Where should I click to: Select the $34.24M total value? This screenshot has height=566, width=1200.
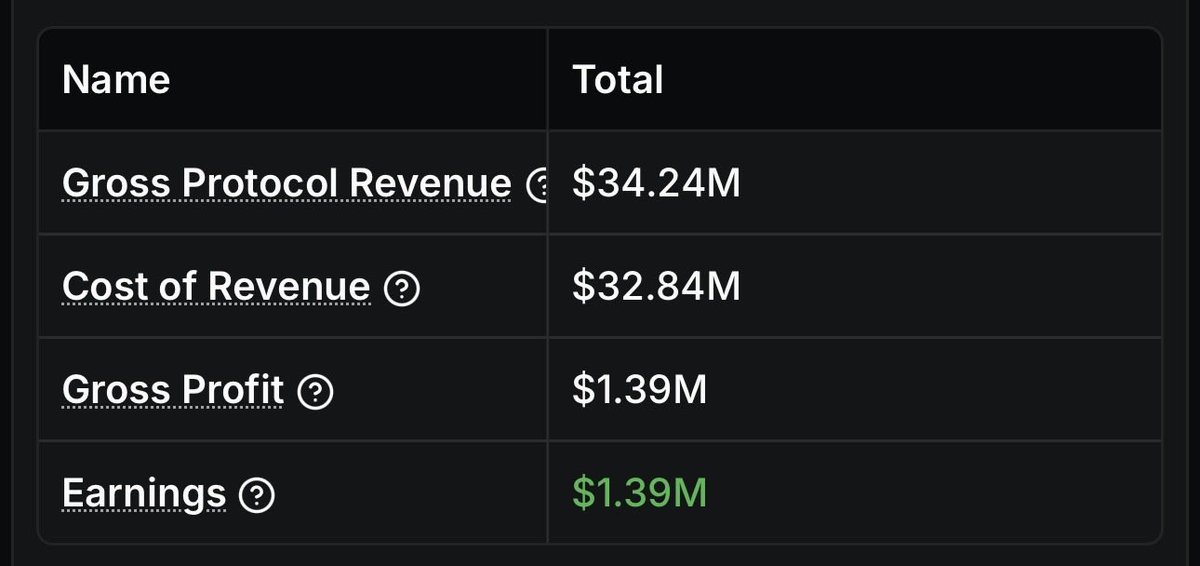pos(656,184)
